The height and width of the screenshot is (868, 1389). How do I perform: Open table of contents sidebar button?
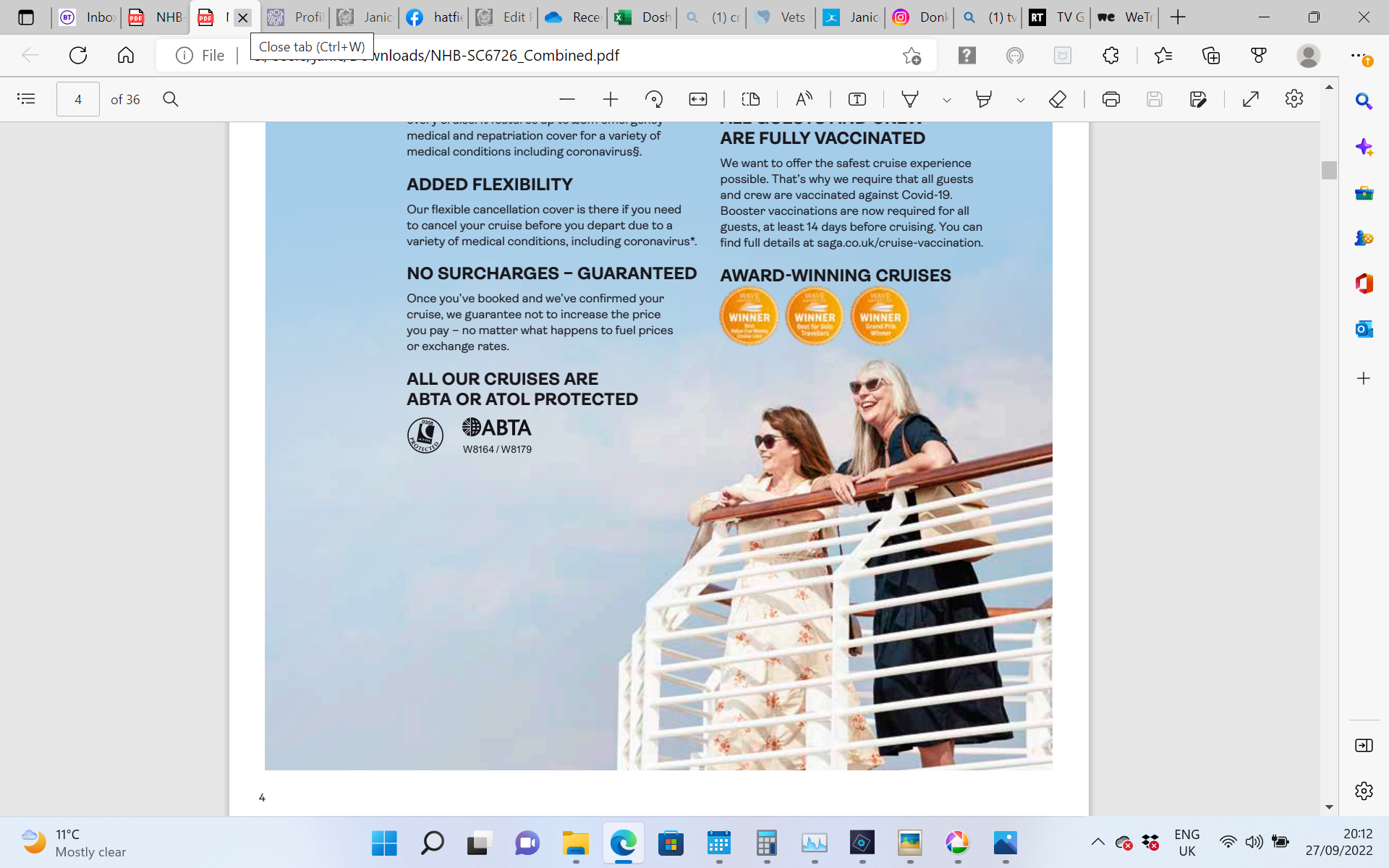click(x=26, y=99)
